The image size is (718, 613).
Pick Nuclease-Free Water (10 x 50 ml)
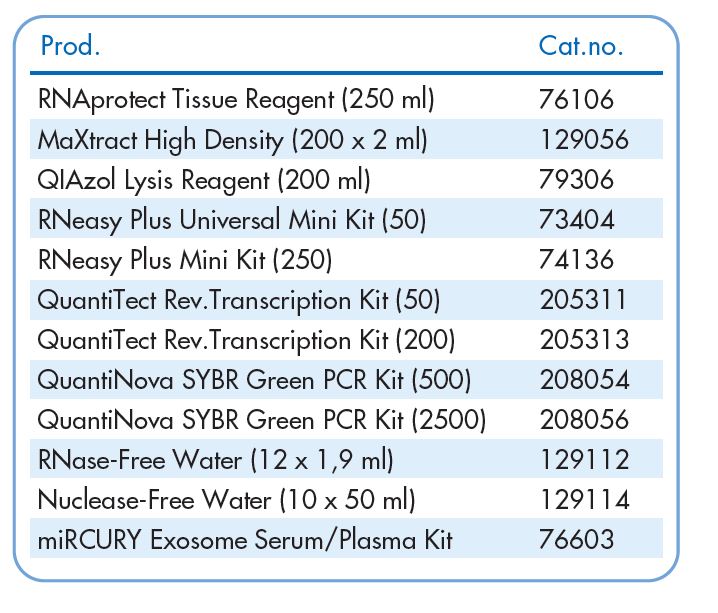pyautogui.click(x=226, y=500)
